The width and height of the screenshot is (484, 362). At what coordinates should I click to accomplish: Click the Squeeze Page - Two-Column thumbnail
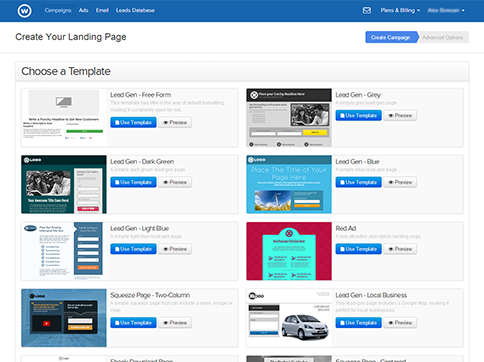tap(64, 318)
